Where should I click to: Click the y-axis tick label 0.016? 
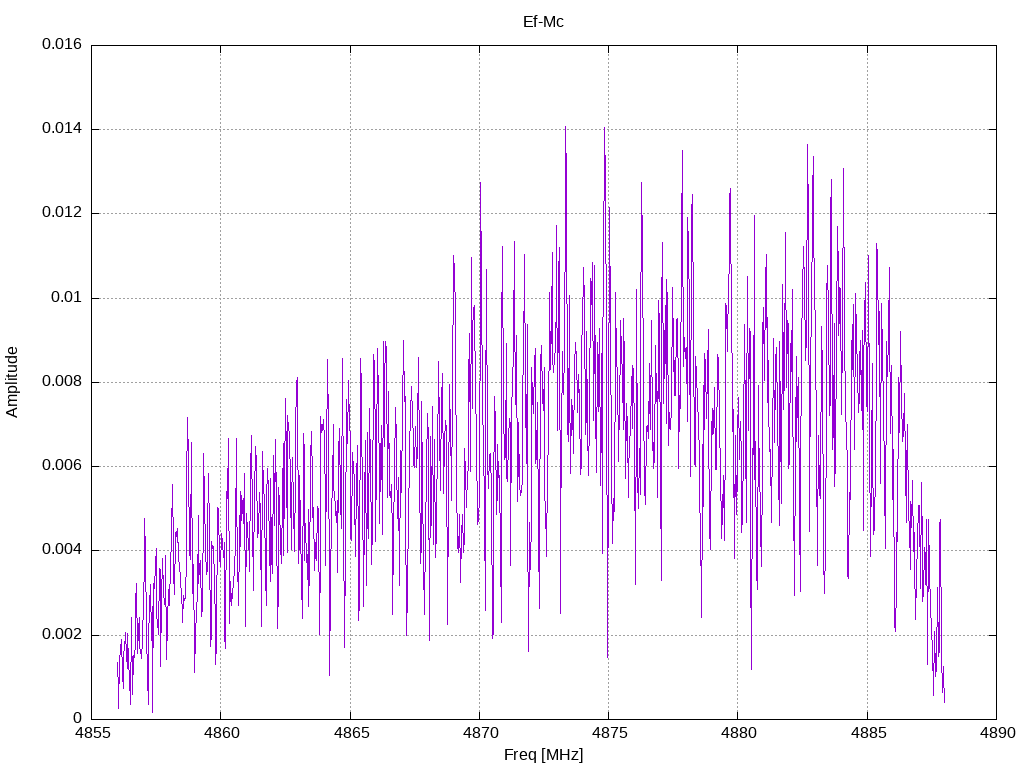click(62, 44)
